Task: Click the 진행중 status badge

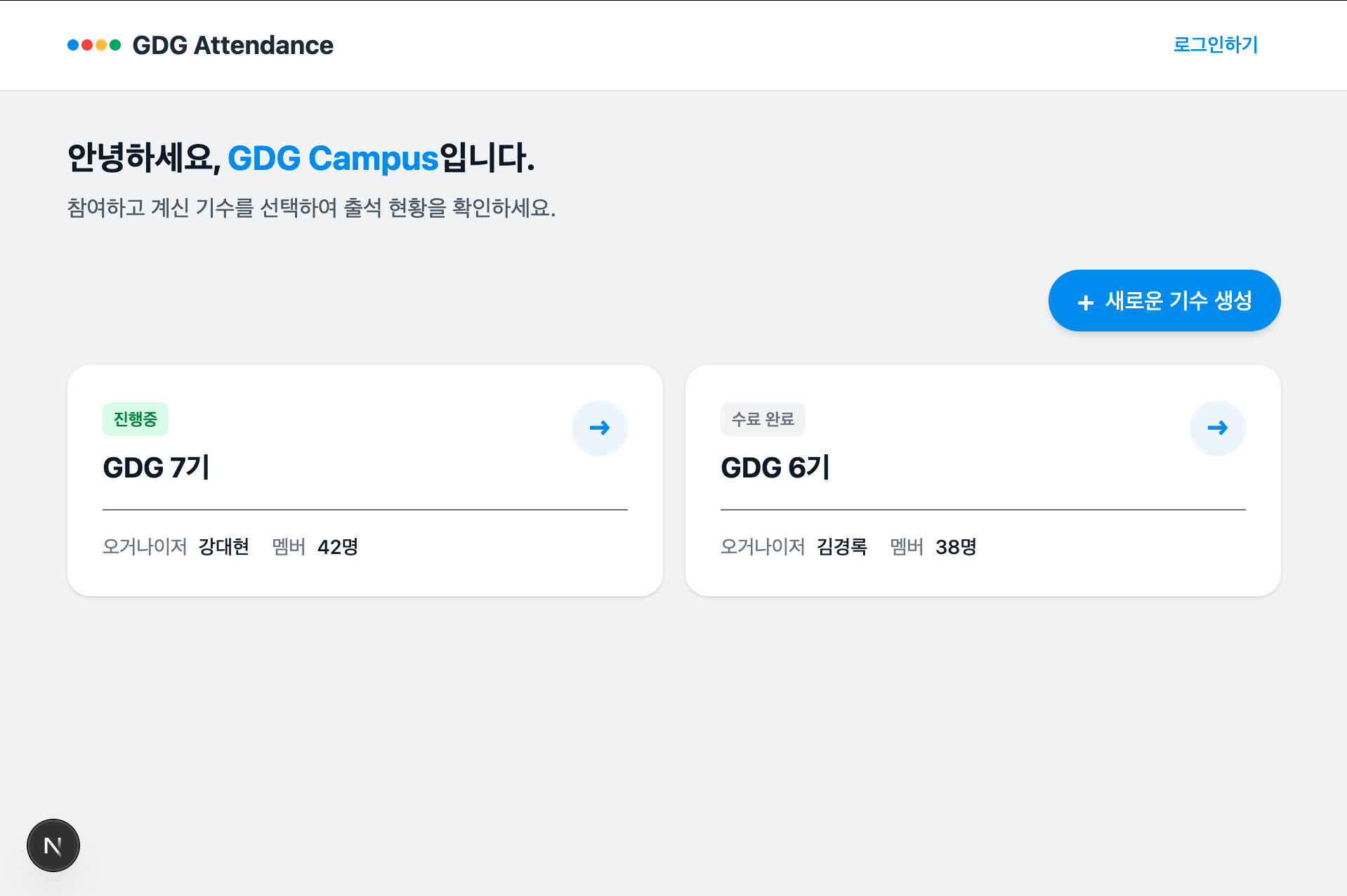Action: (x=136, y=419)
